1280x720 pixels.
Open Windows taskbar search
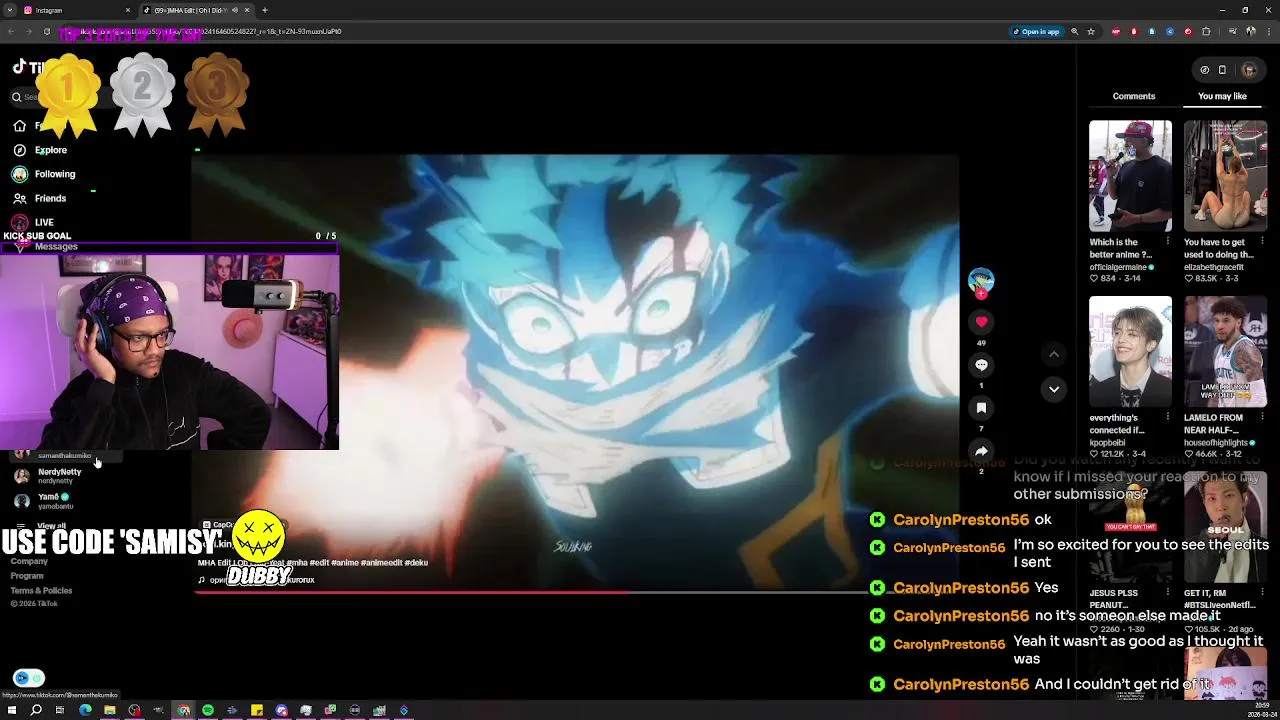(x=36, y=710)
